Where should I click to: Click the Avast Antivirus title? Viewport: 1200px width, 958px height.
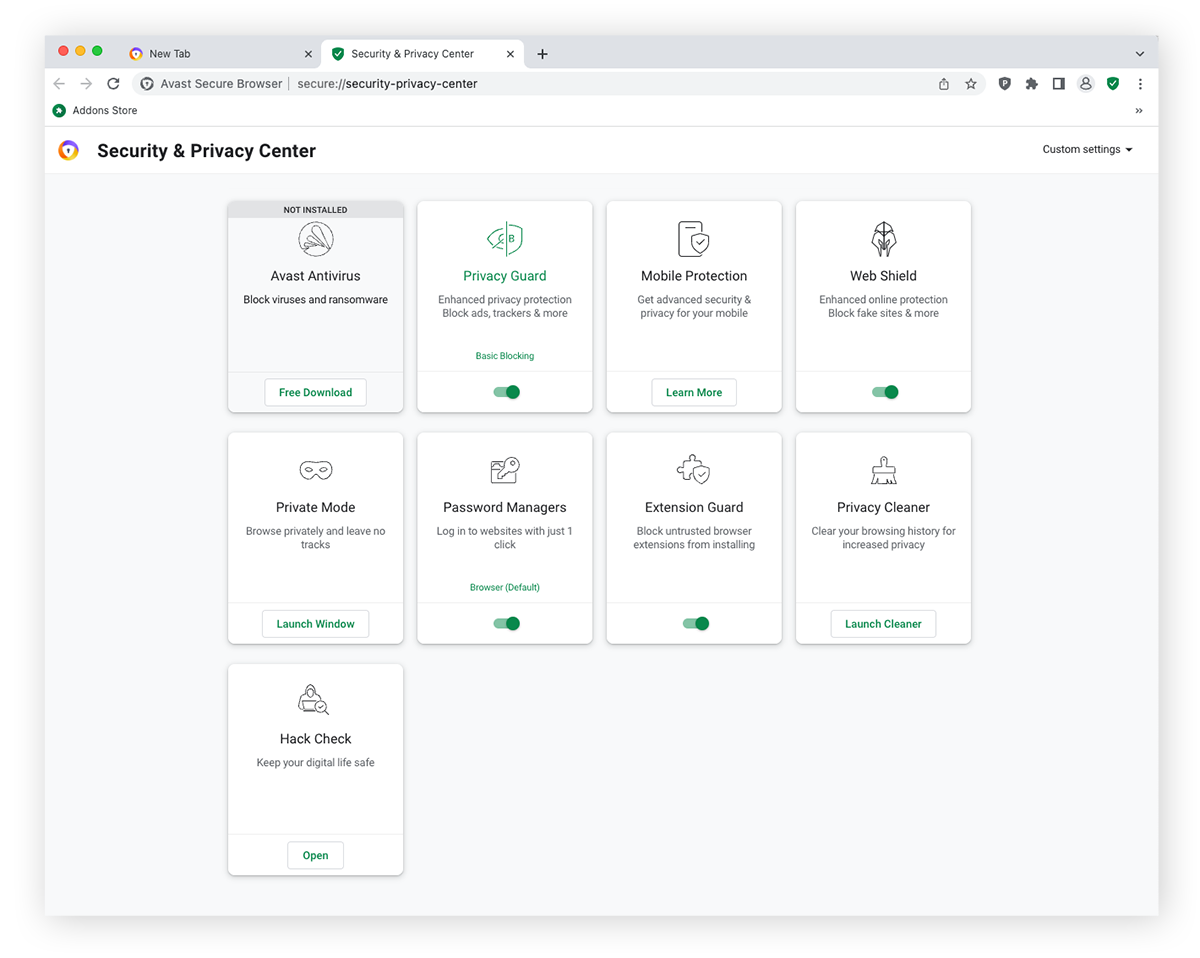(x=315, y=276)
